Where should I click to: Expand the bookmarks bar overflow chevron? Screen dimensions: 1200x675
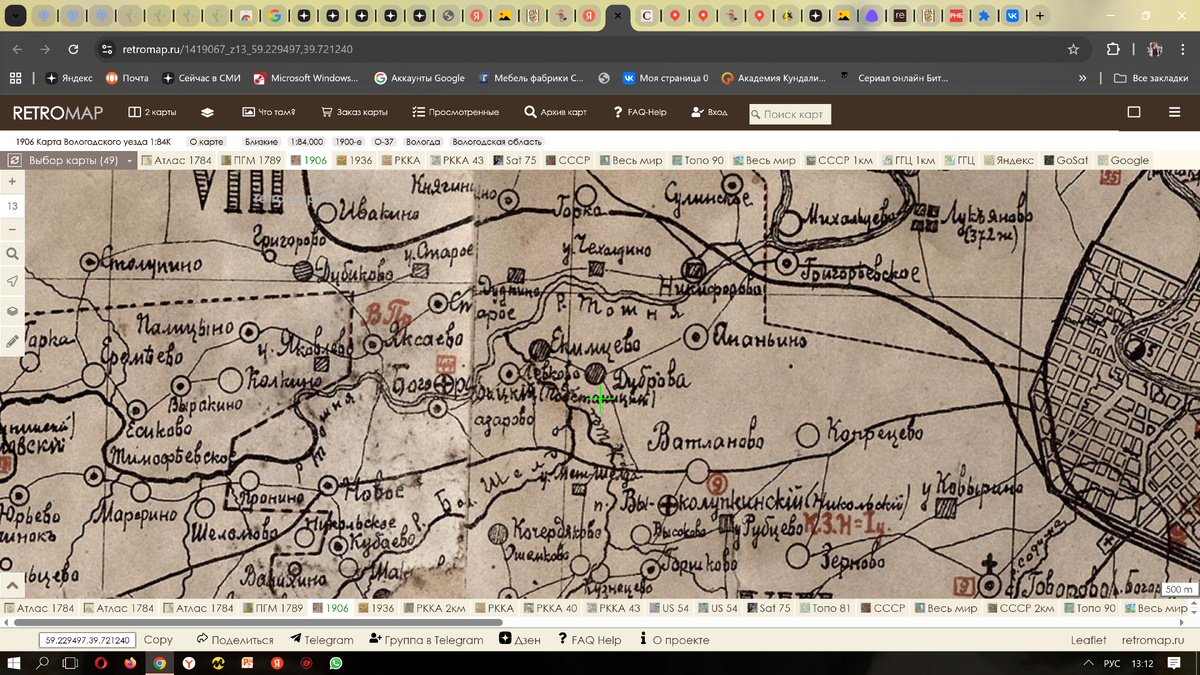click(1083, 78)
